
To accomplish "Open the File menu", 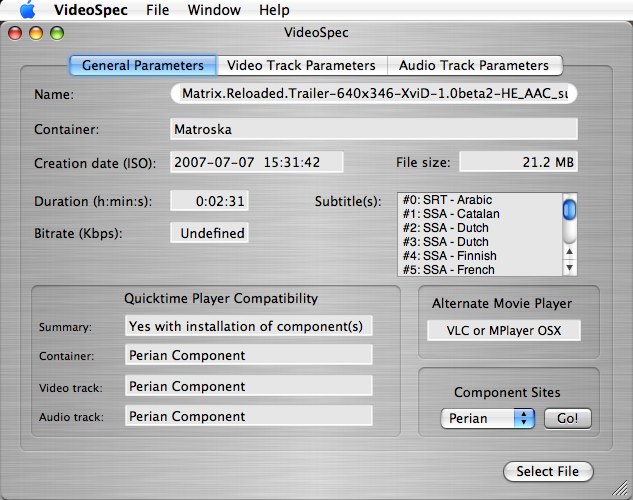I will click(x=157, y=10).
